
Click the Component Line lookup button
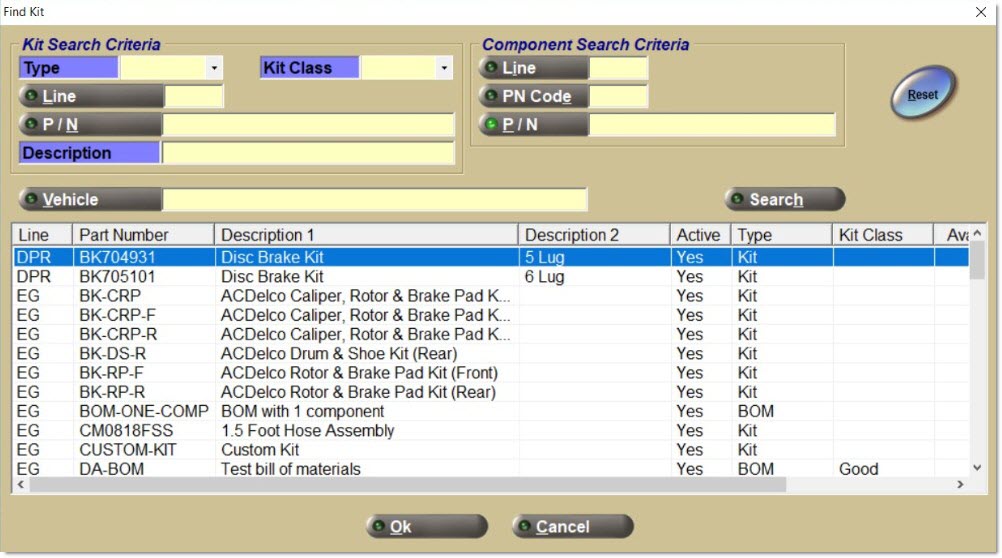pyautogui.click(x=534, y=69)
